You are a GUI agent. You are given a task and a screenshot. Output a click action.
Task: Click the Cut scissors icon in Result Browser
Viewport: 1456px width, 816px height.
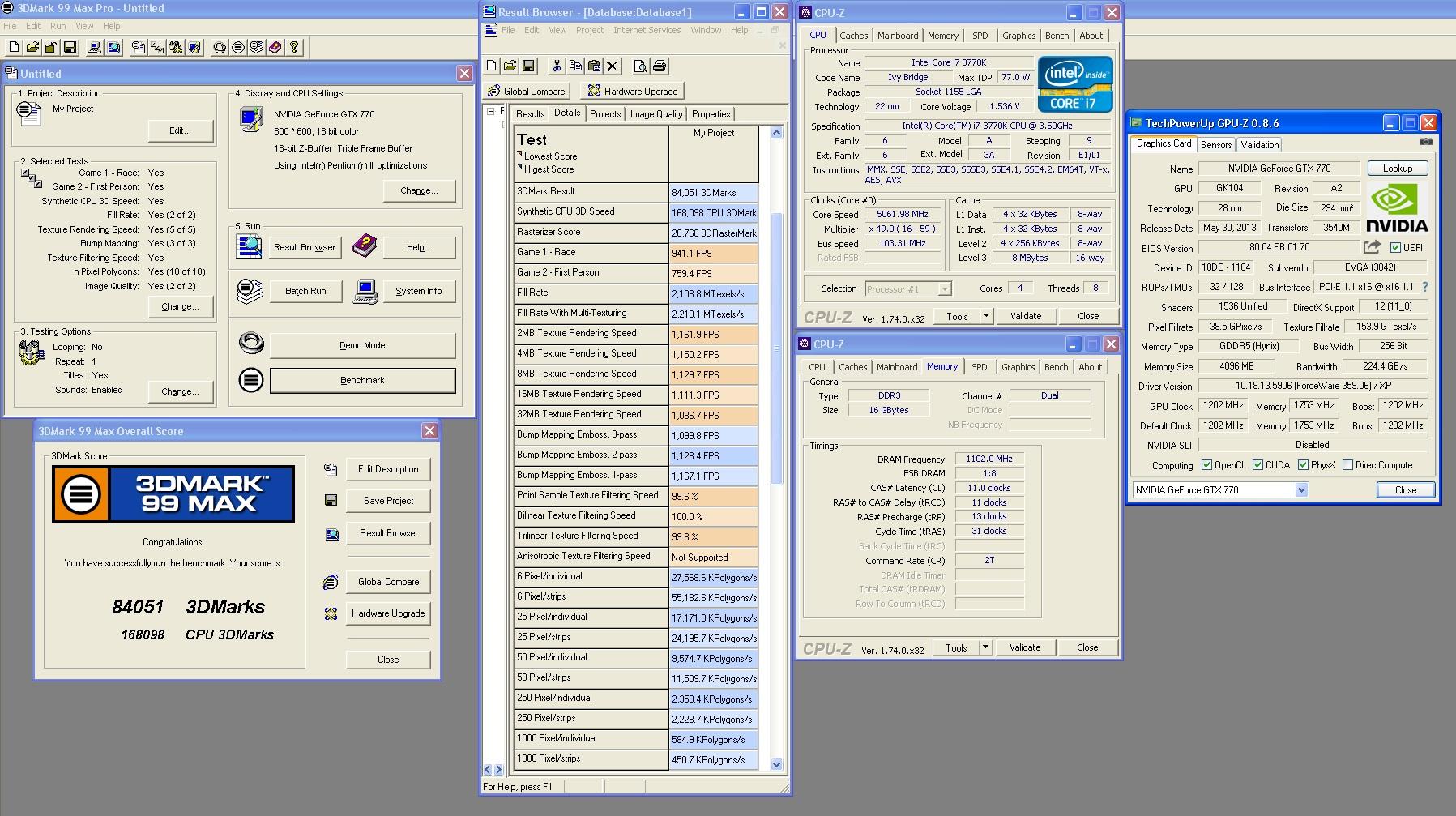pyautogui.click(x=557, y=66)
